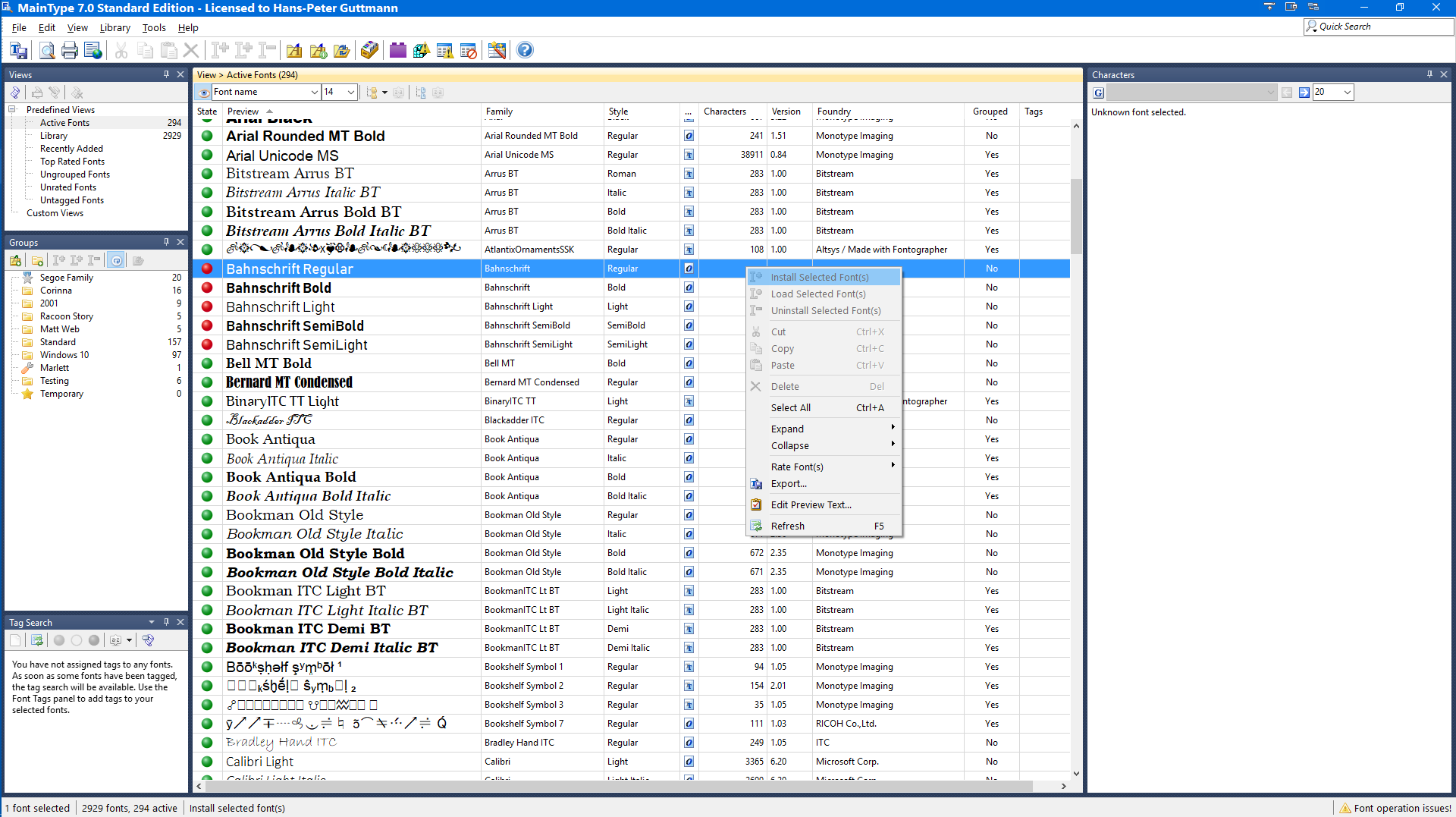Click into the Quick Search field
The width and height of the screenshot is (1456, 817).
click(x=1379, y=27)
